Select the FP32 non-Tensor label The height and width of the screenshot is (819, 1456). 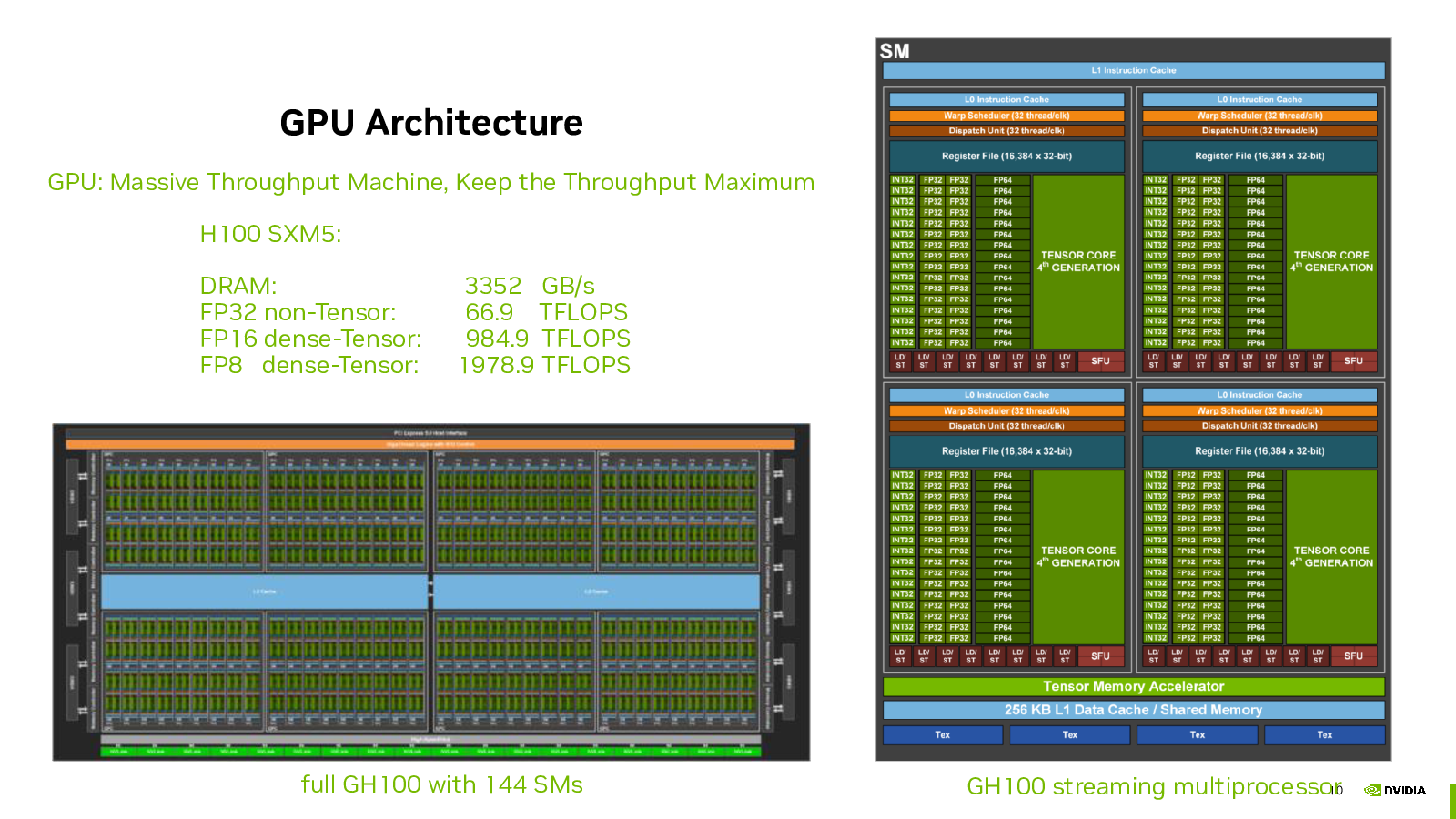coord(298,312)
